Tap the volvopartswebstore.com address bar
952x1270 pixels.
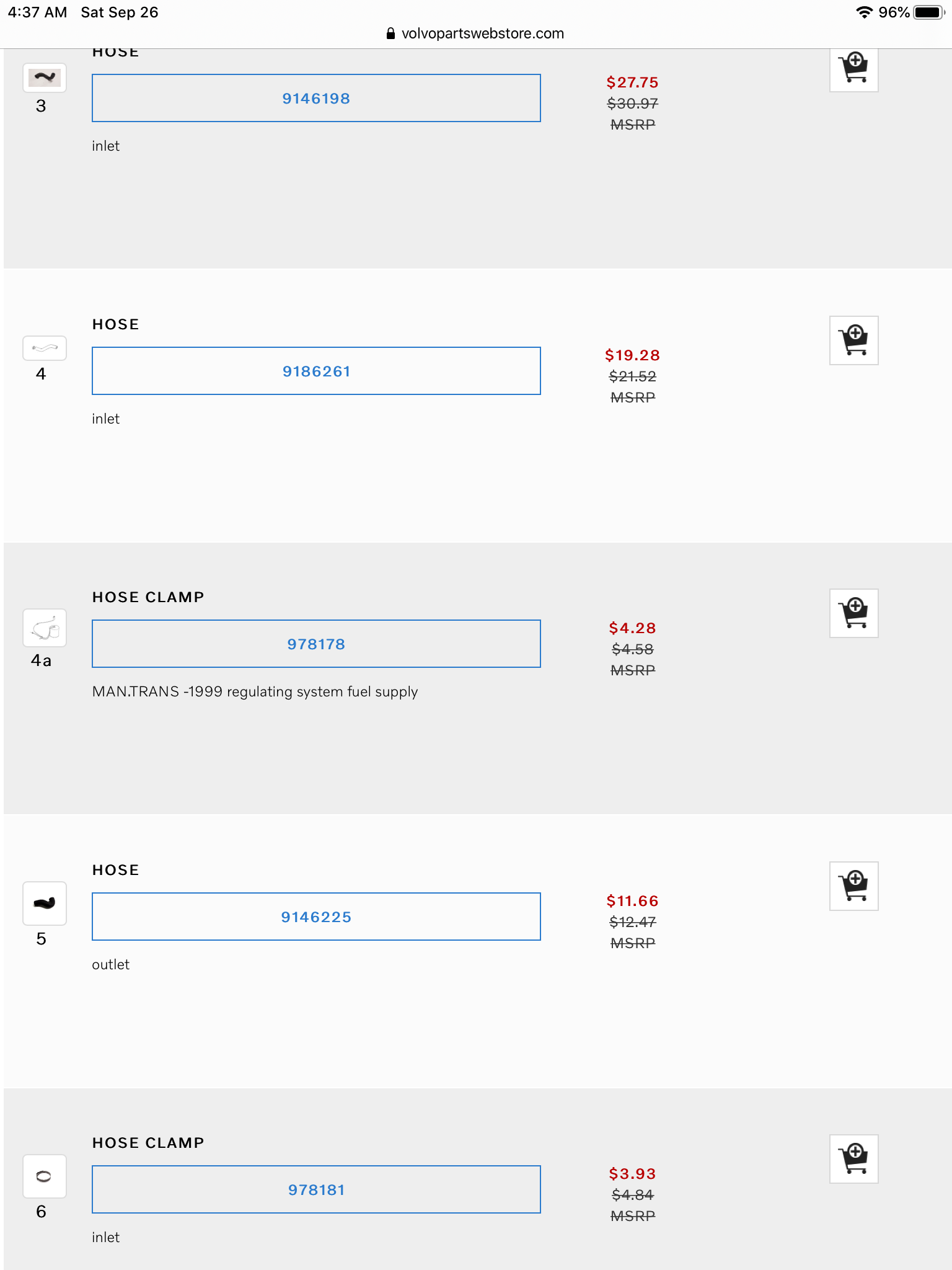[x=482, y=33]
